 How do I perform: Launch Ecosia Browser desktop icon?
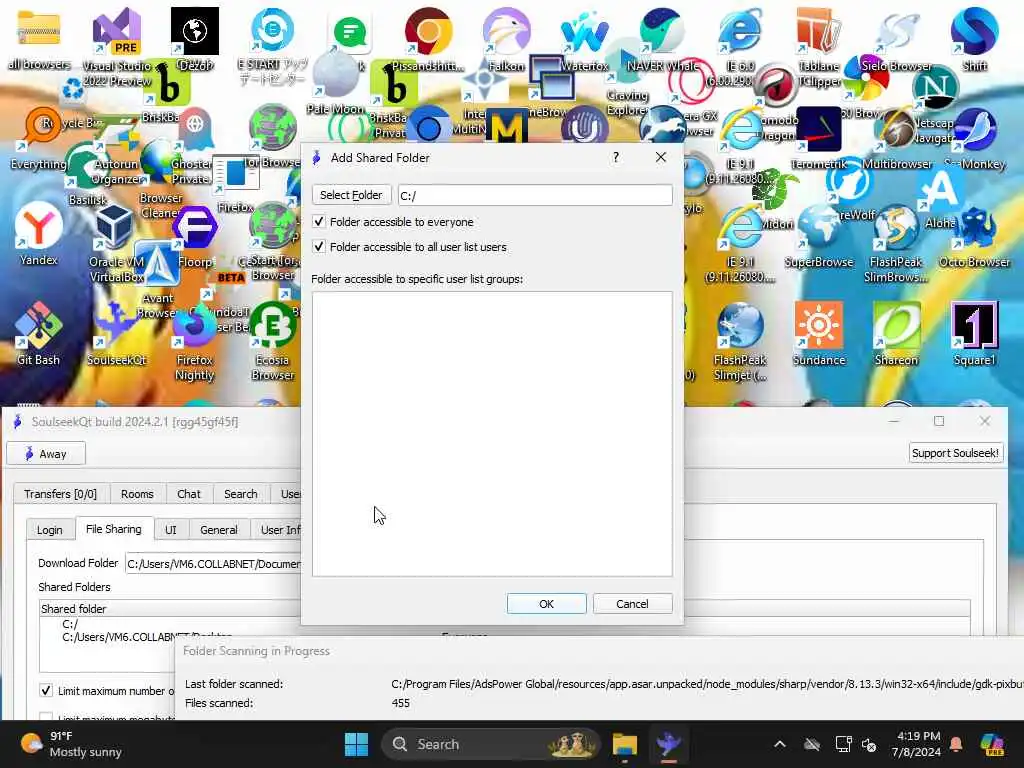click(x=272, y=341)
